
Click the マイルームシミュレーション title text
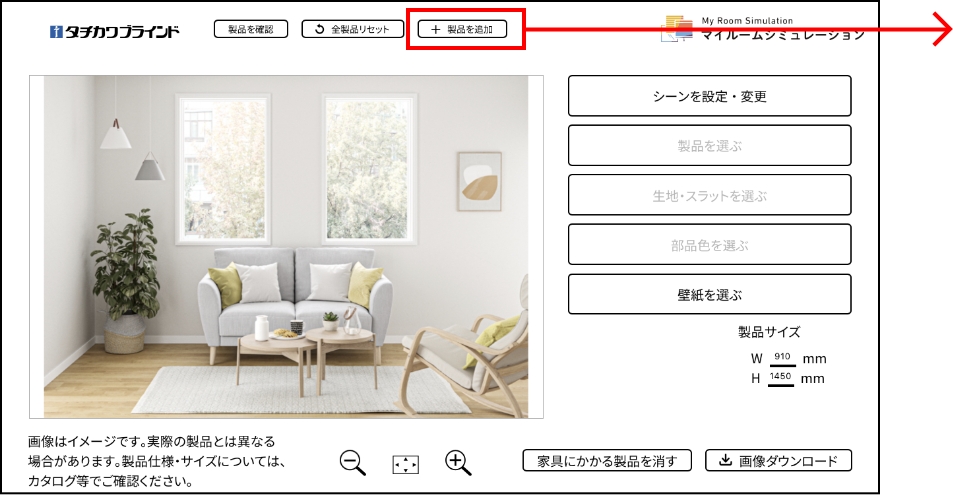[783, 35]
